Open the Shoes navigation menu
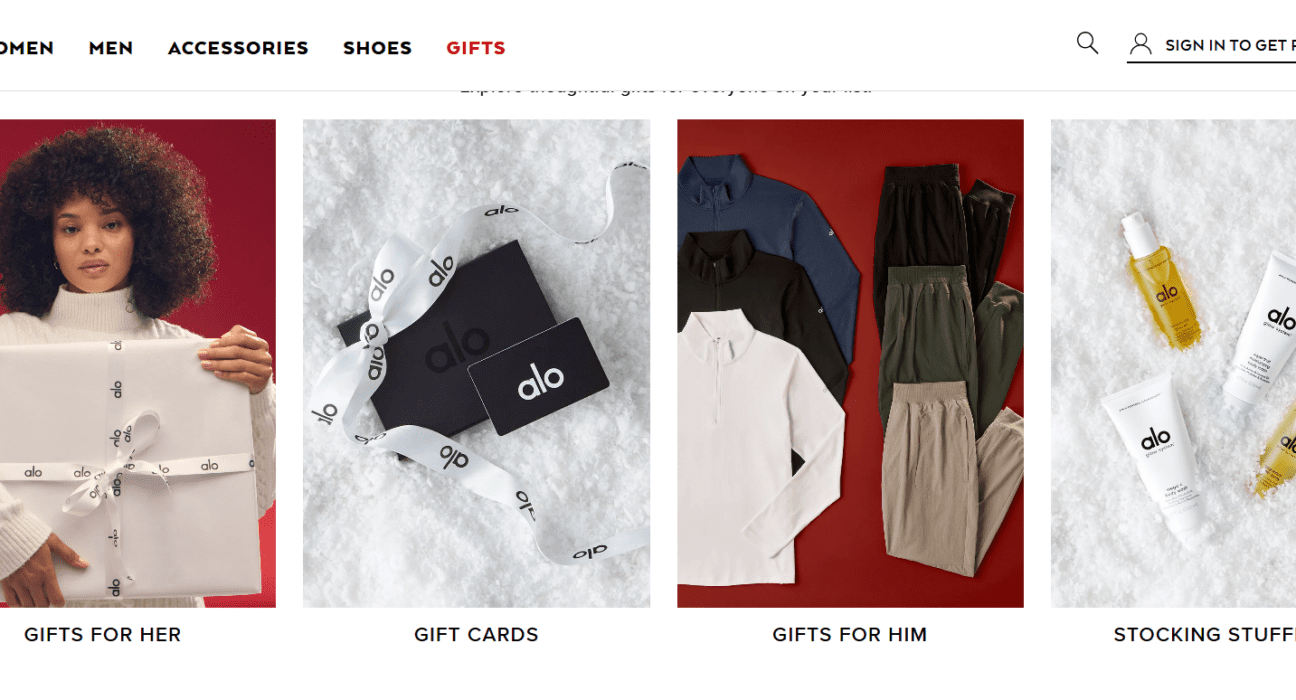Viewport: 1296px width, 700px height. (x=377, y=48)
